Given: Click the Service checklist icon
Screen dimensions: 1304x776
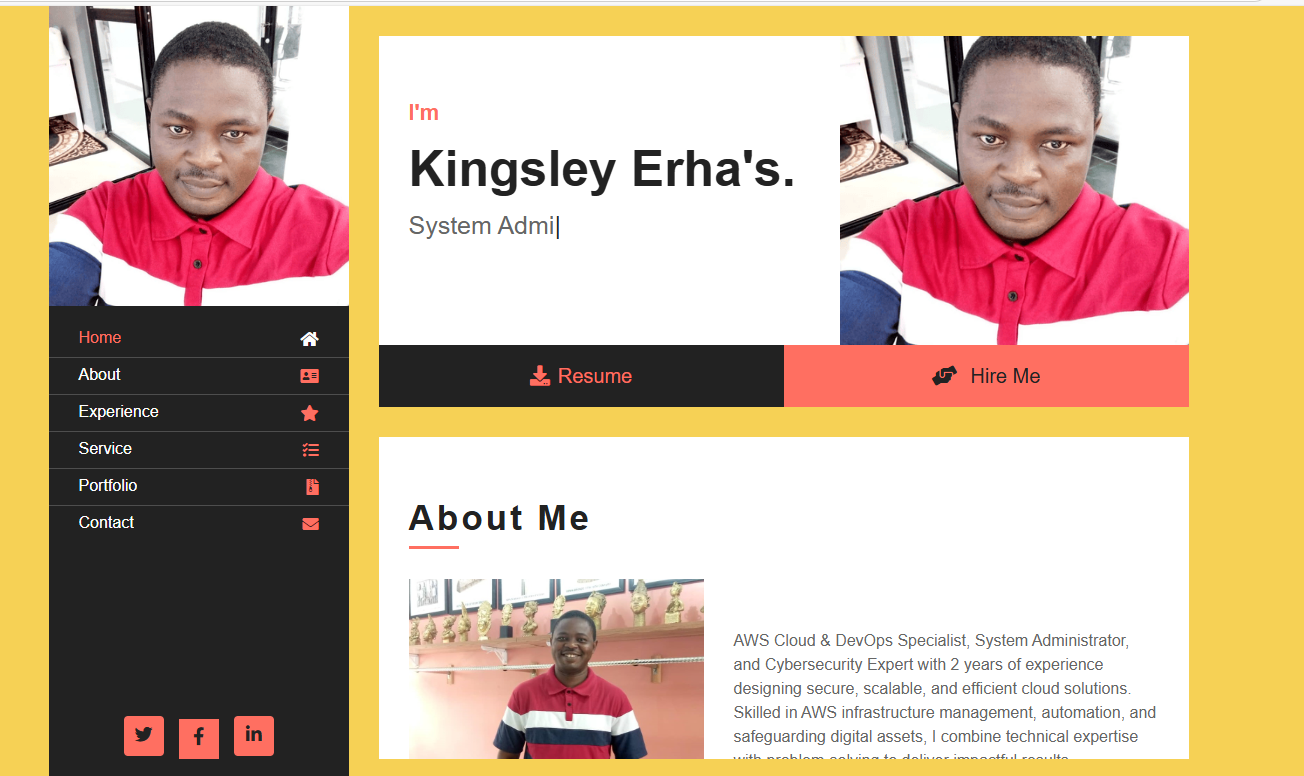Looking at the screenshot, I should 311,450.
